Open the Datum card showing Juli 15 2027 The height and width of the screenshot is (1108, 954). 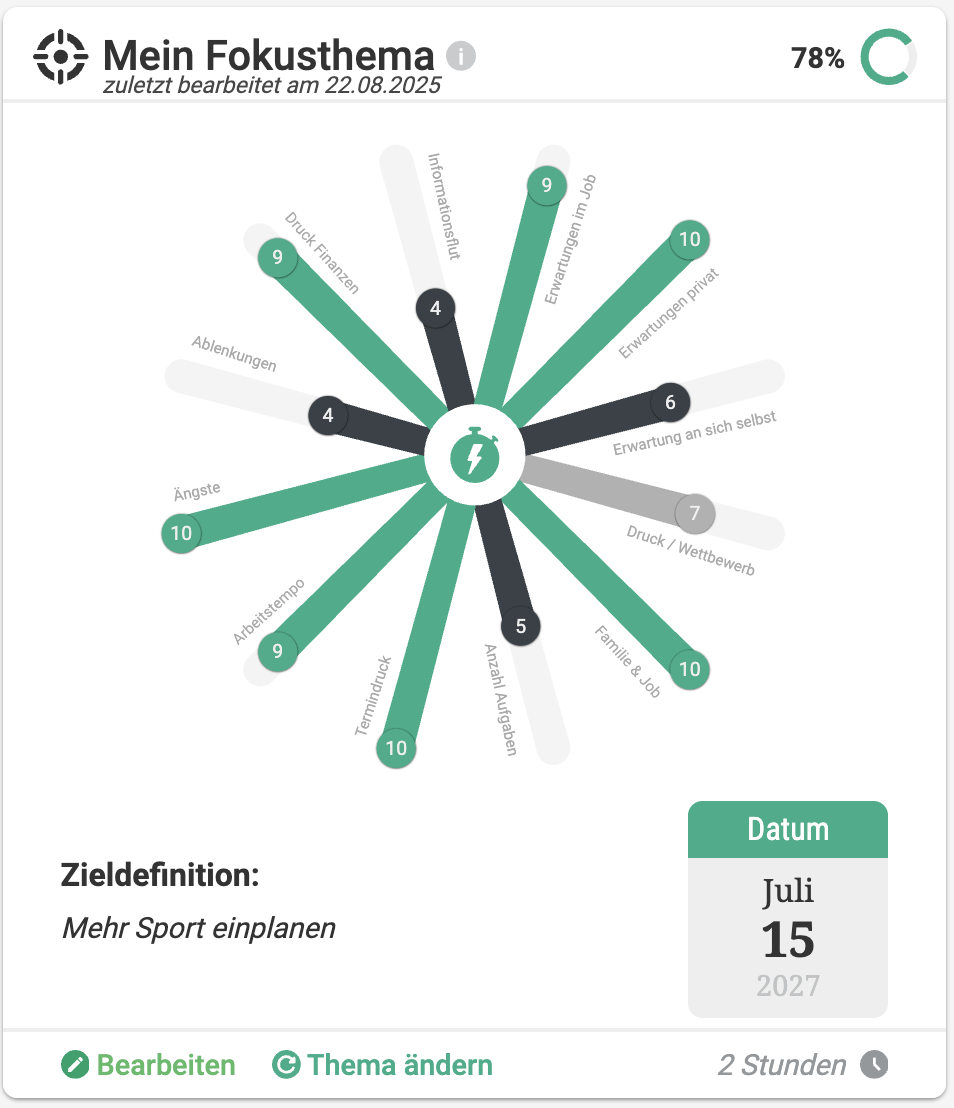(788, 909)
